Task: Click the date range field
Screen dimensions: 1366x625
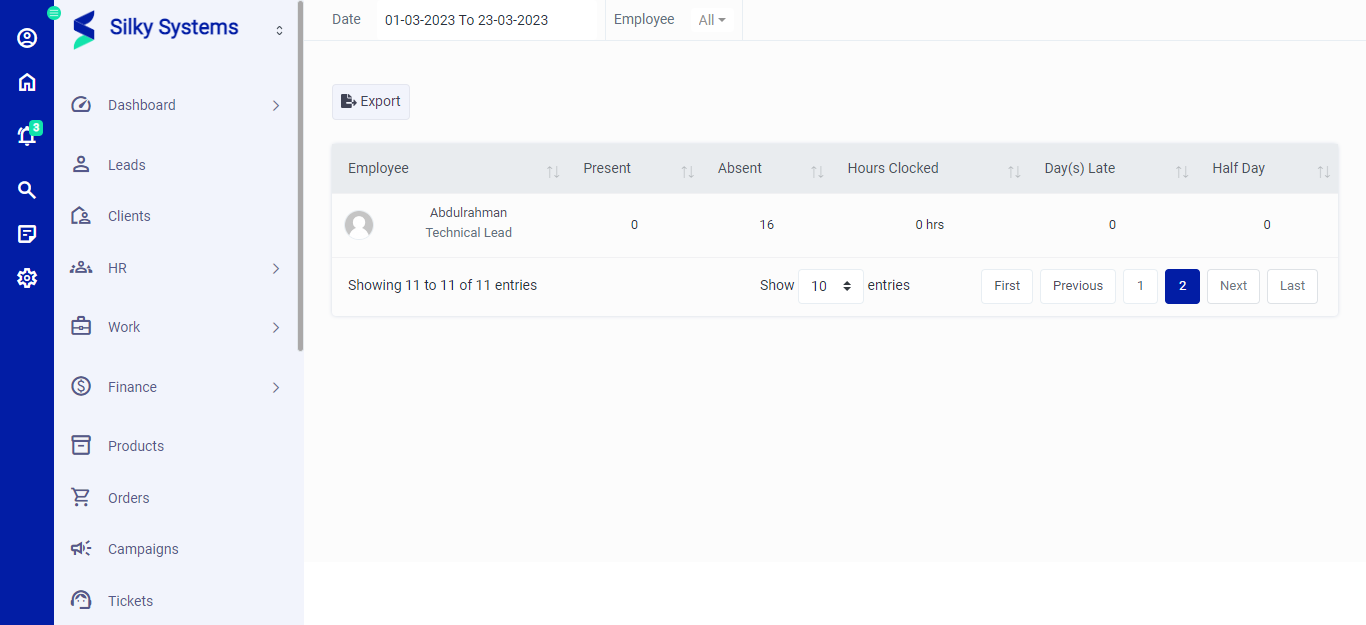Action: pos(467,20)
